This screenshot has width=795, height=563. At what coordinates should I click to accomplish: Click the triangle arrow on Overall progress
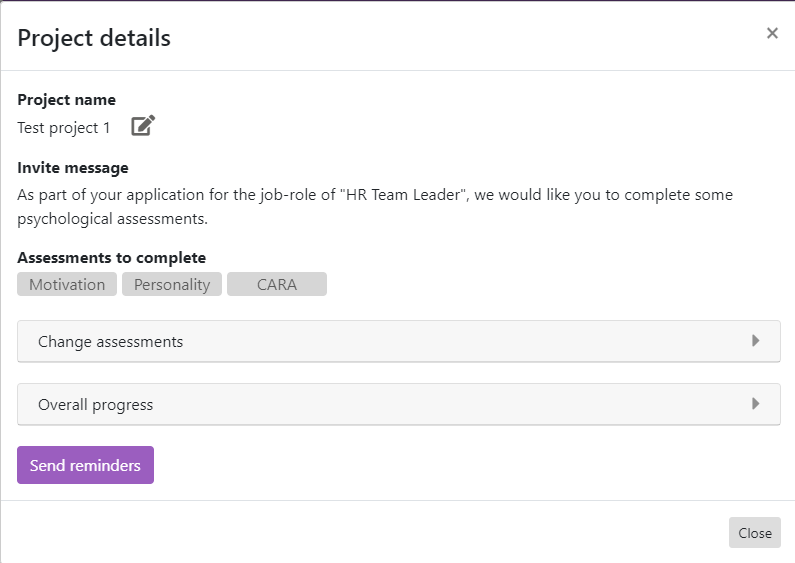click(756, 404)
